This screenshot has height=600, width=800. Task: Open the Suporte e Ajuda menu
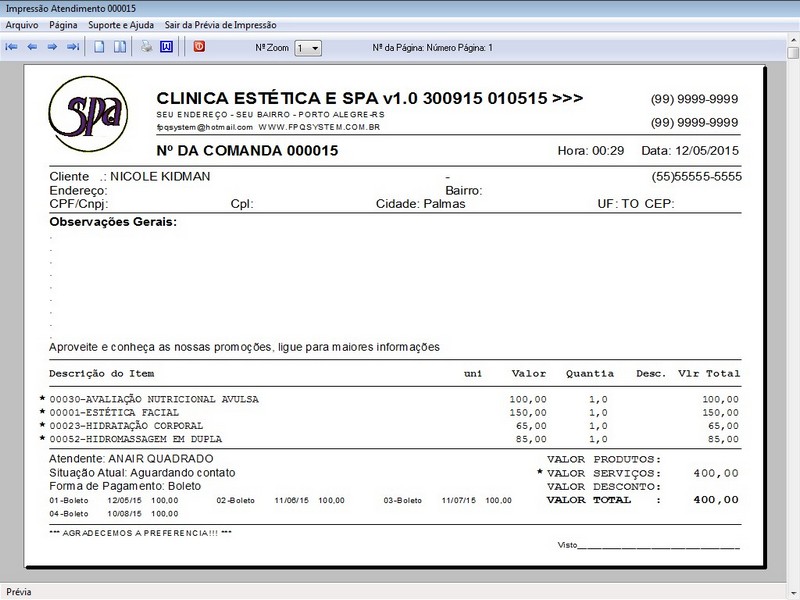[x=121, y=25]
